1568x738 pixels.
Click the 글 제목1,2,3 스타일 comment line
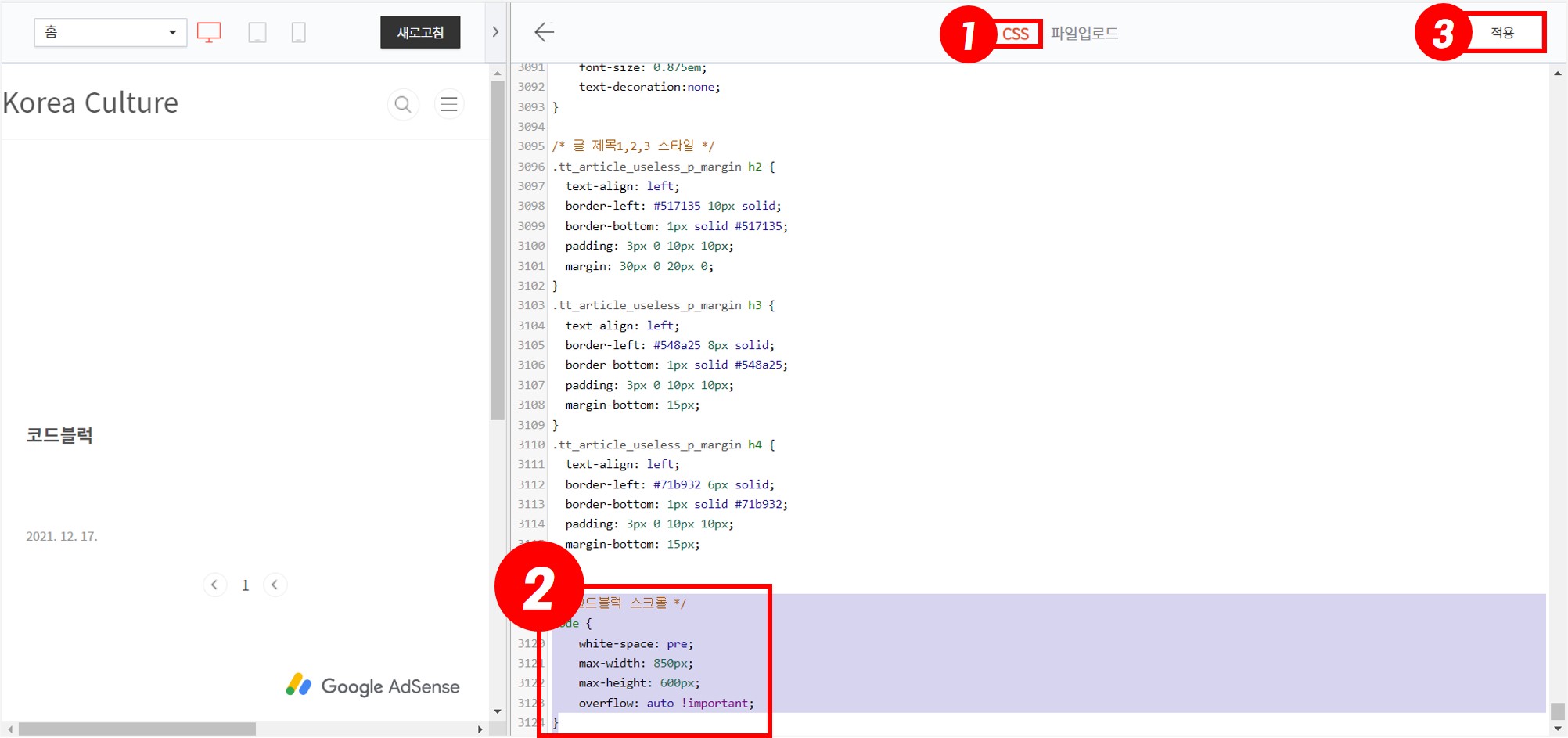pyautogui.click(x=633, y=146)
